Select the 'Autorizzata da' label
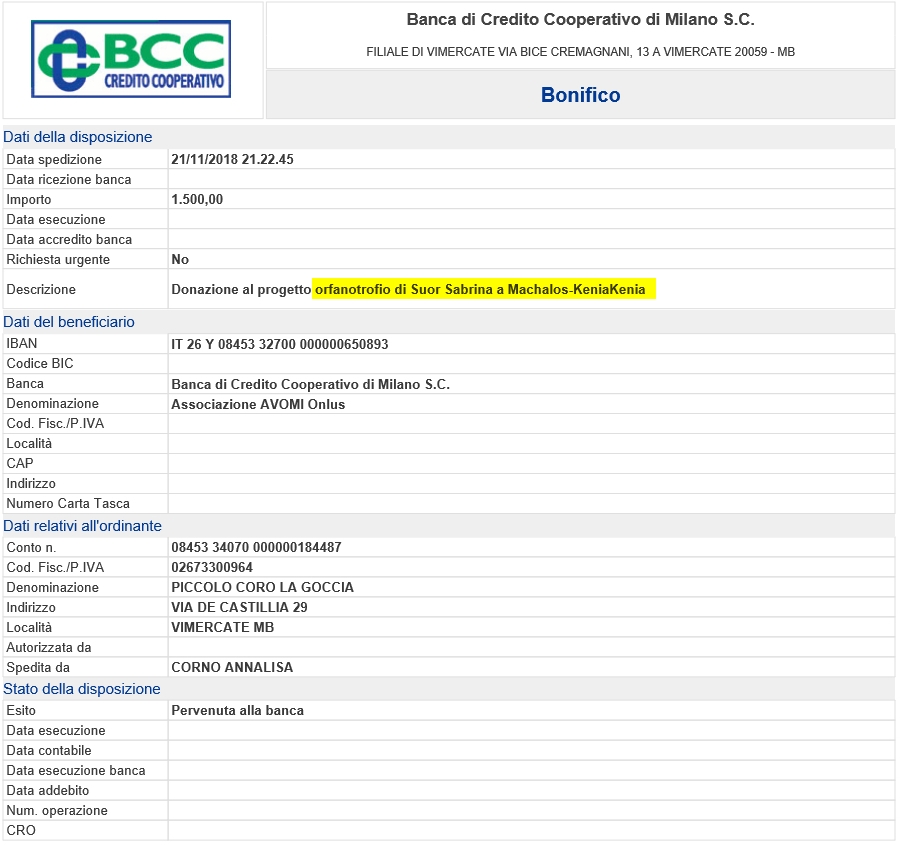 (49, 647)
